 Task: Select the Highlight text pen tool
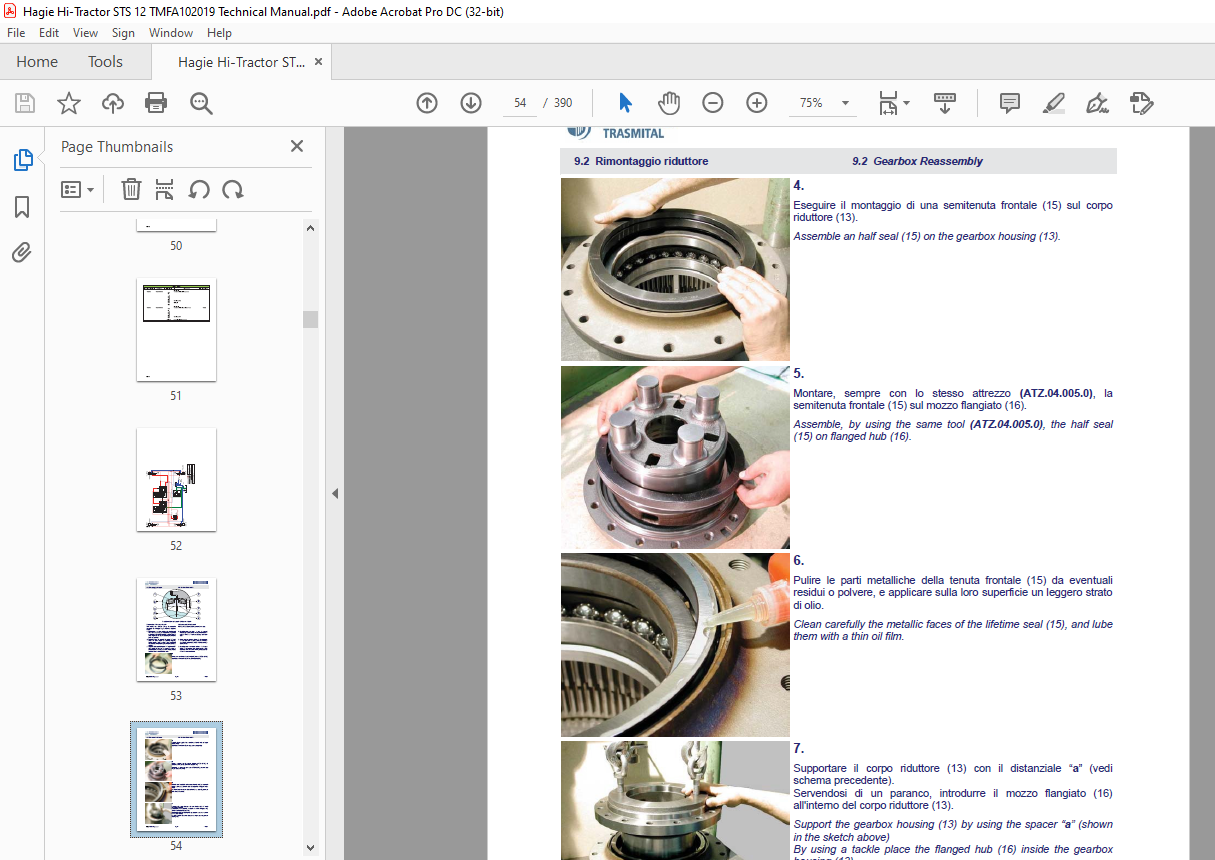[1054, 103]
